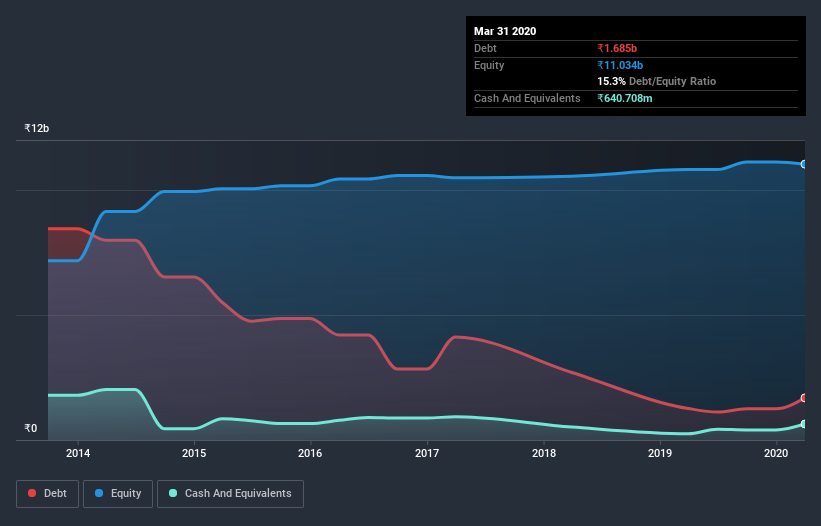The height and width of the screenshot is (526, 821).
Task: Click the ₹11.034b equity value
Action: click(x=620, y=65)
